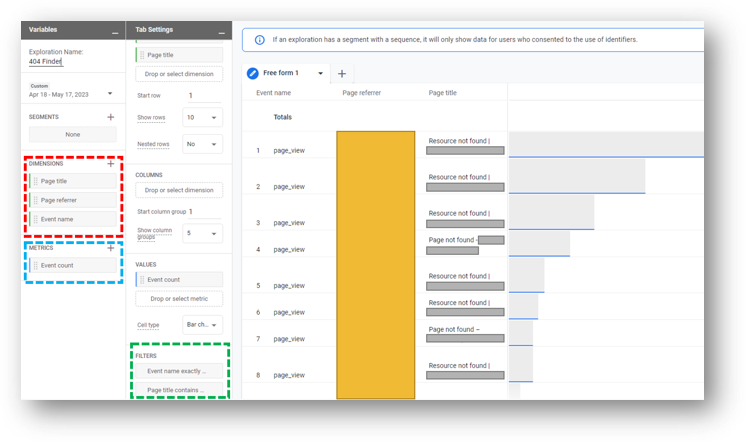Open the Free form 1 tab menu arrow
Screen dimensions: 746x442
coord(320,73)
